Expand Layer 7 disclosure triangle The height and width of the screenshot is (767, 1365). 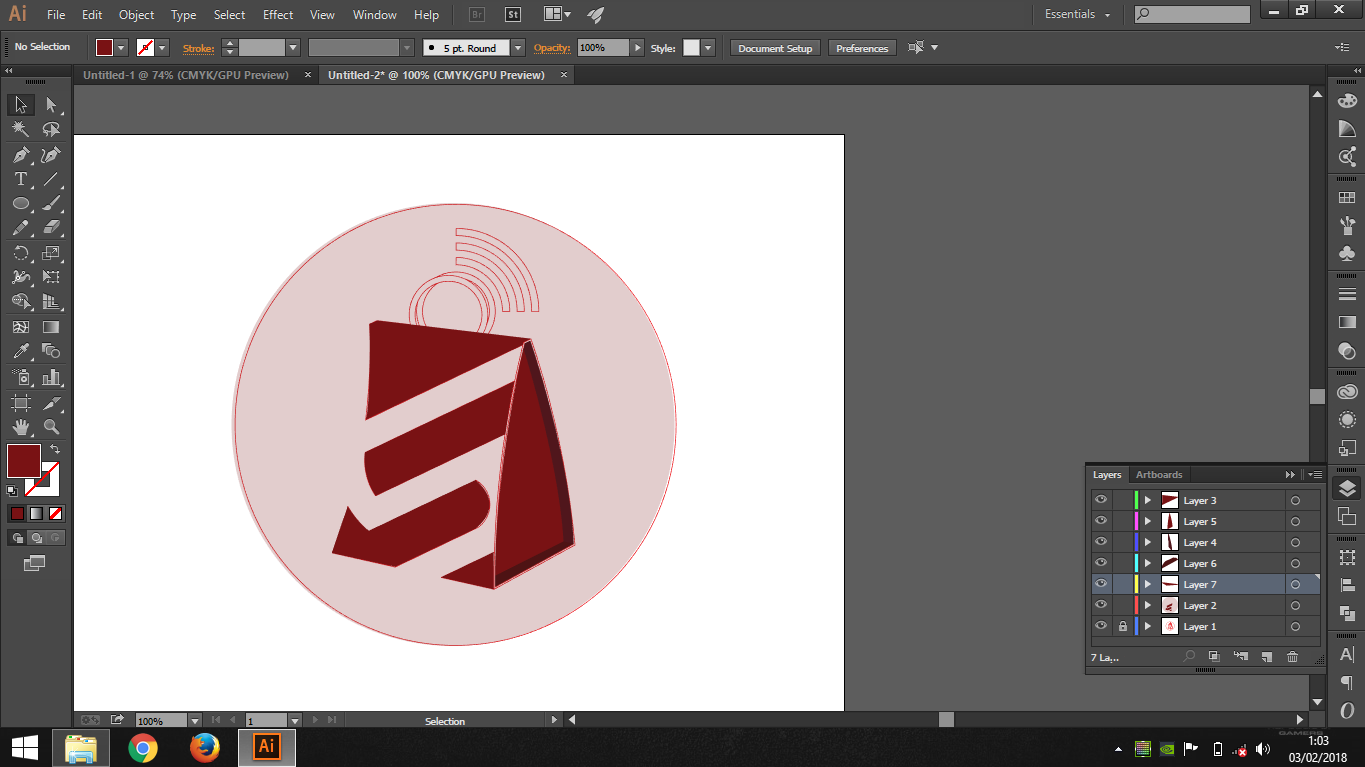[1148, 584]
